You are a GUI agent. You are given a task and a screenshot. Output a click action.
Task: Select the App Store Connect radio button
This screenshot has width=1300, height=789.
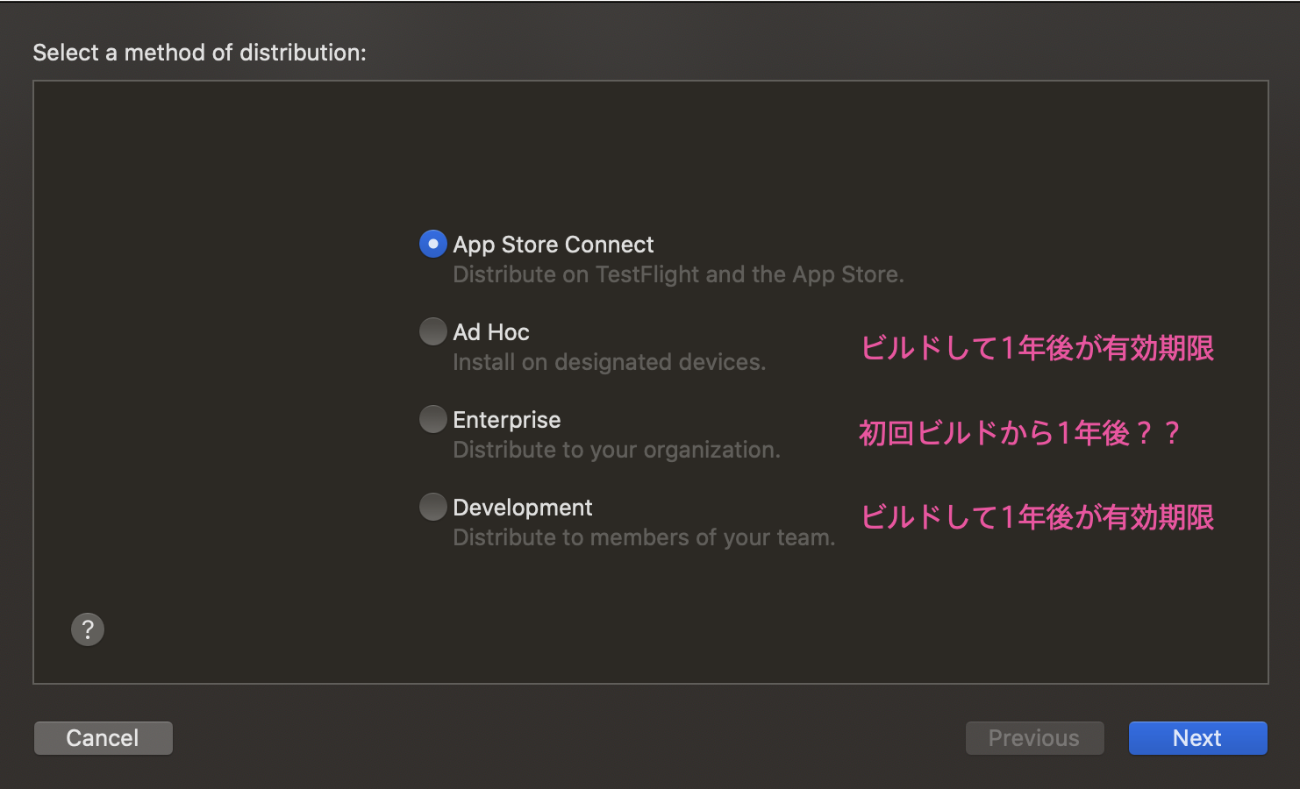(433, 244)
